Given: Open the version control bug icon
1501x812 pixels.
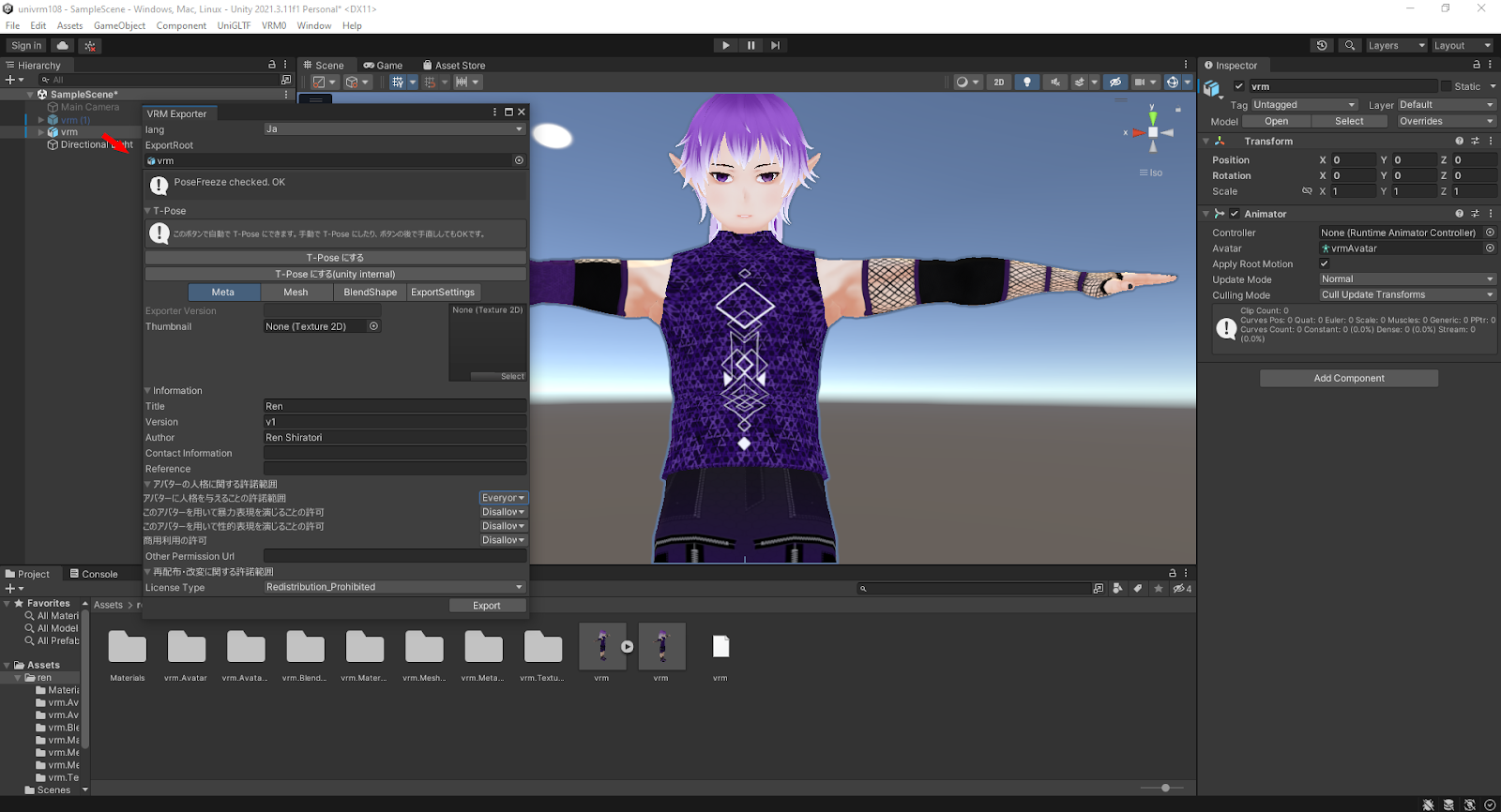Looking at the screenshot, I should click(90, 45).
